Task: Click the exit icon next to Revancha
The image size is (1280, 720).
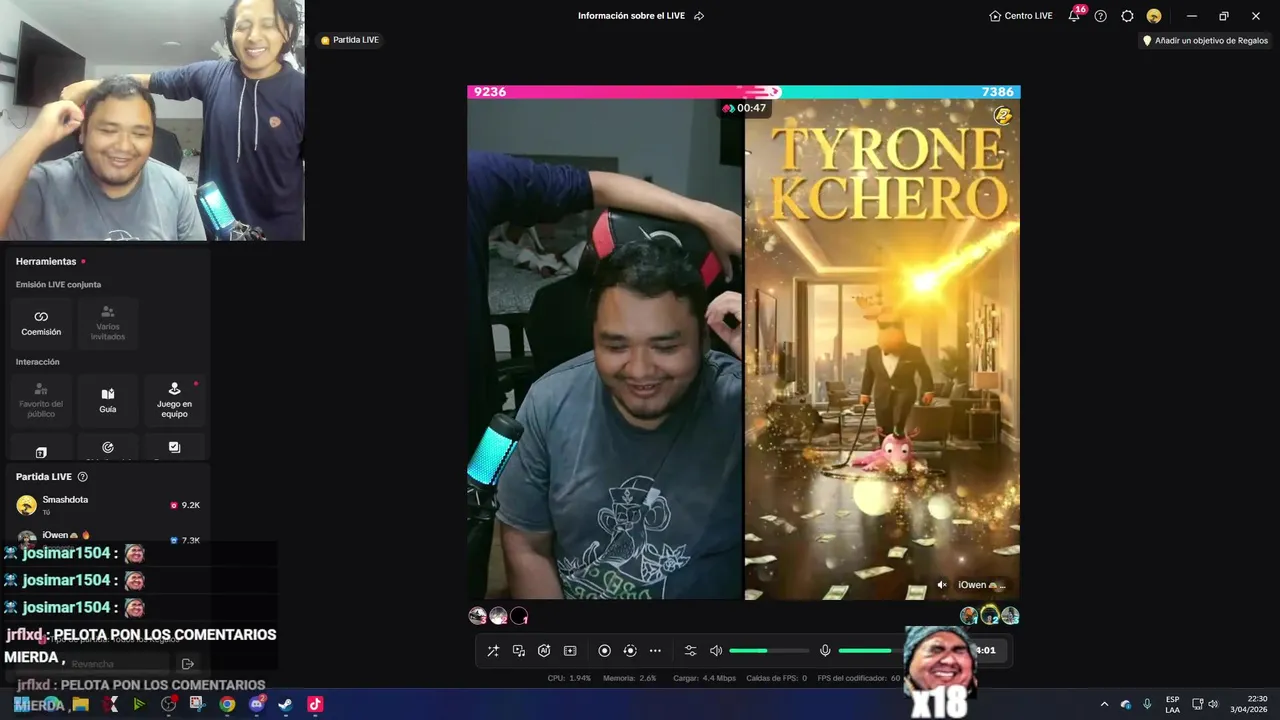Action: 187,664
